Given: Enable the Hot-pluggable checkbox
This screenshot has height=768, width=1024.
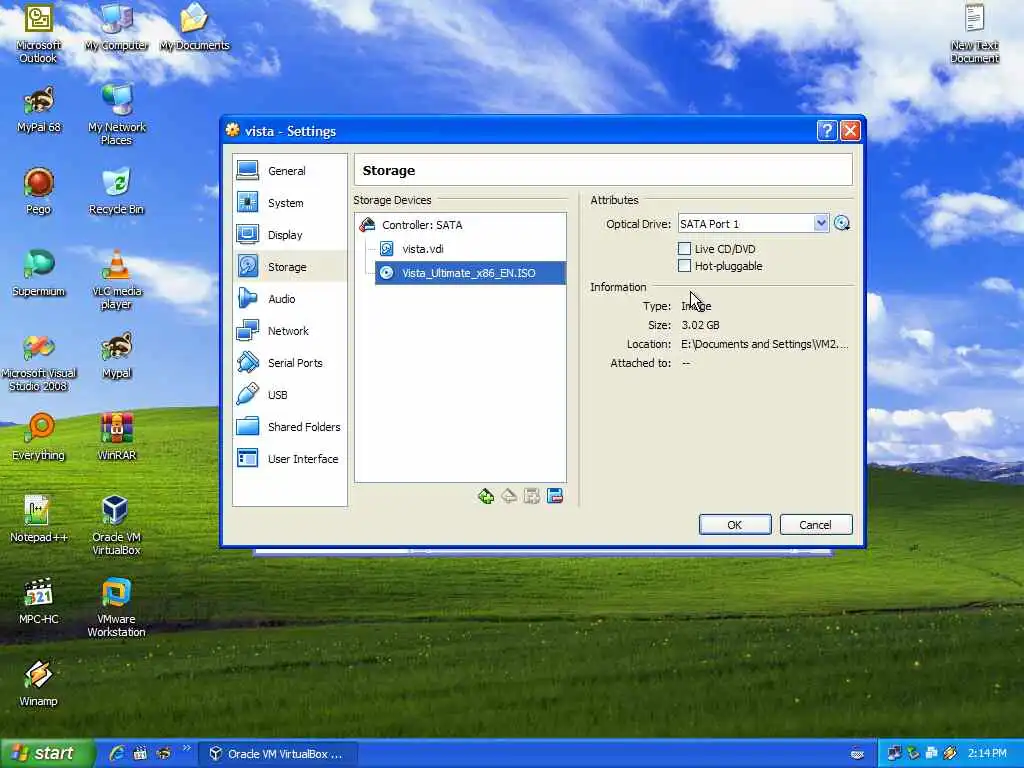Looking at the screenshot, I should tap(684, 266).
